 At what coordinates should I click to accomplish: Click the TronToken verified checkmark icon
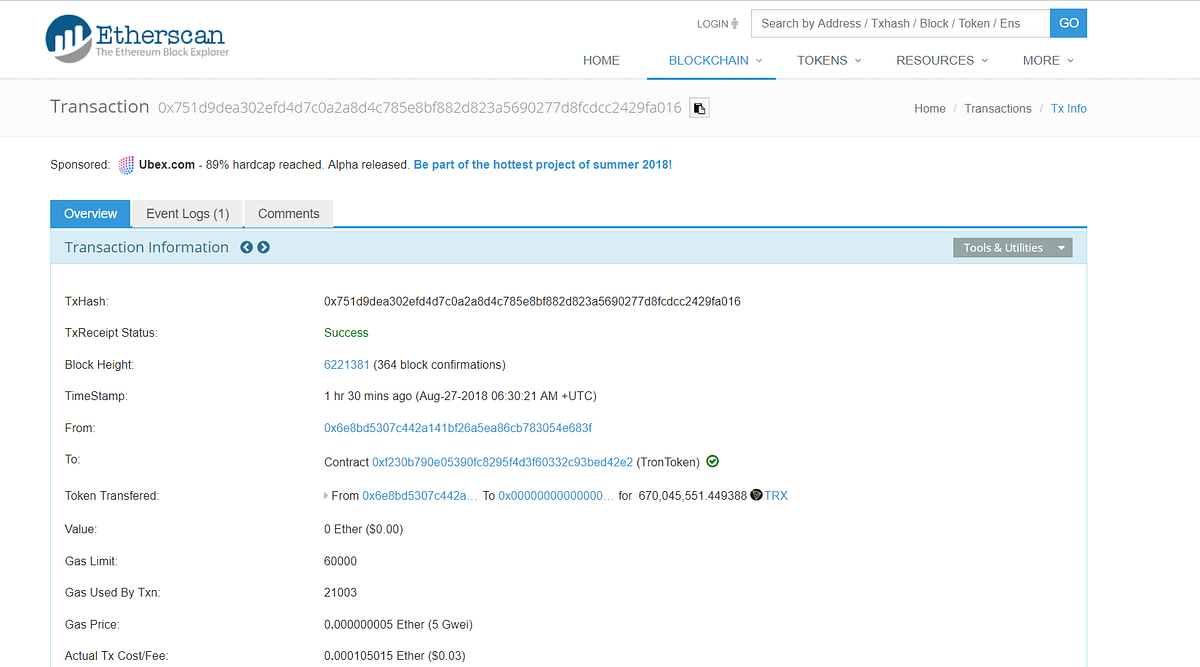(x=712, y=461)
